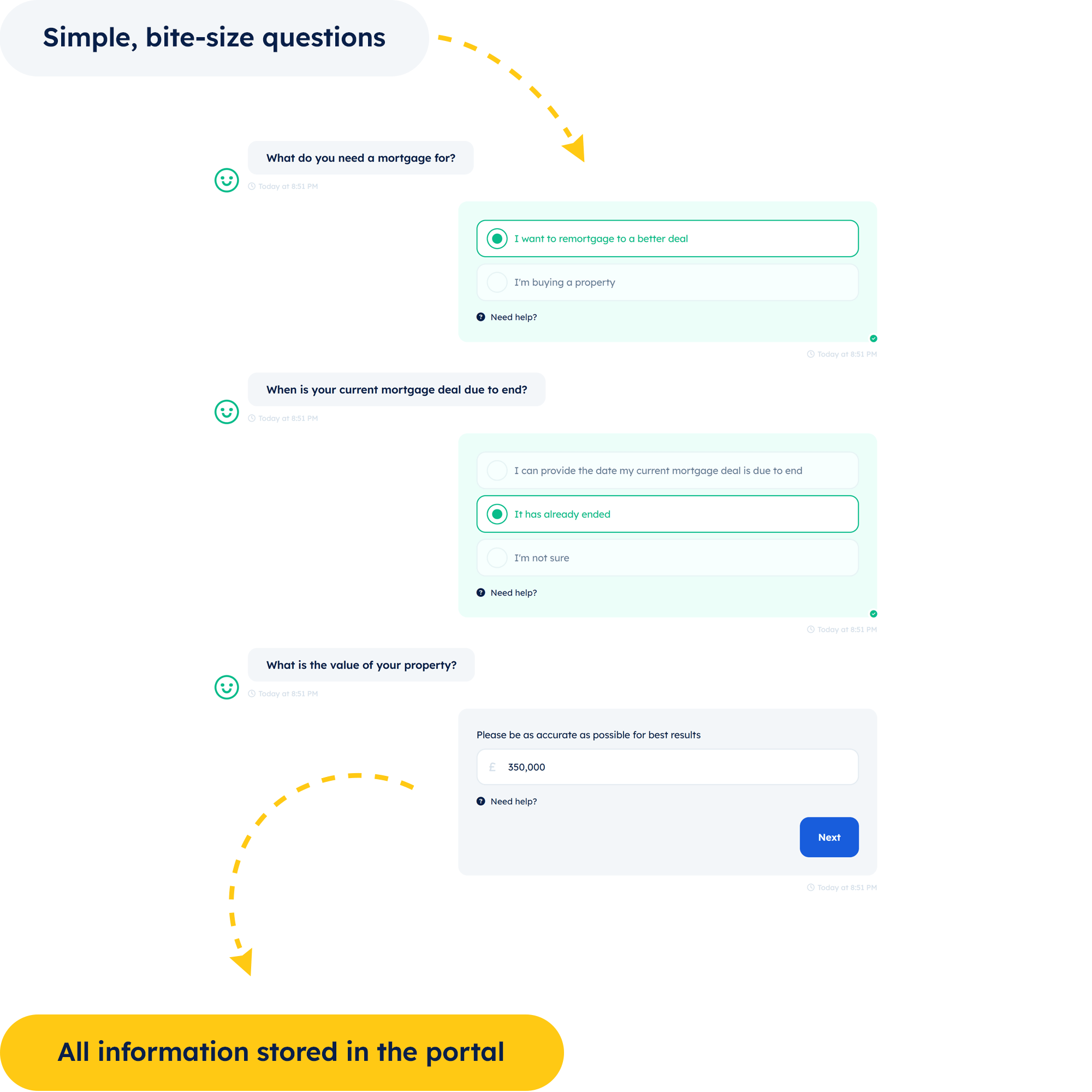This screenshot has height=1092, width=1092.
Task: Select the It has already ended option
Action: (x=668, y=514)
